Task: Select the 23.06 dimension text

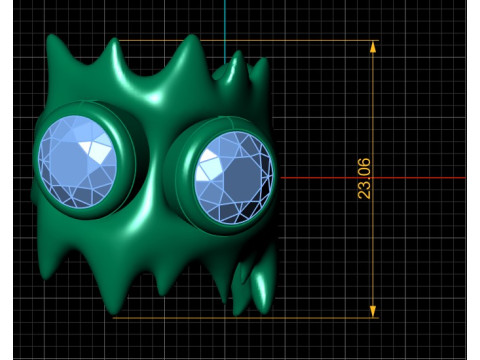Action: pyautogui.click(x=364, y=179)
